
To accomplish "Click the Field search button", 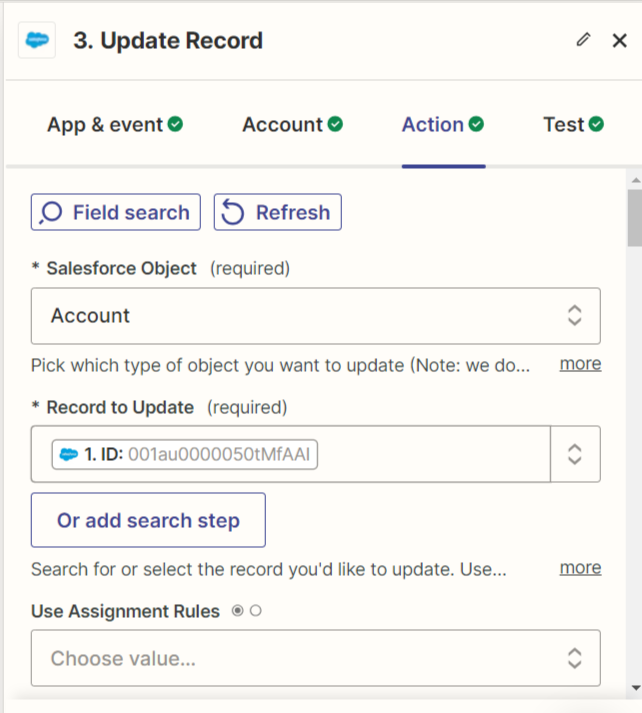I will 115,212.
